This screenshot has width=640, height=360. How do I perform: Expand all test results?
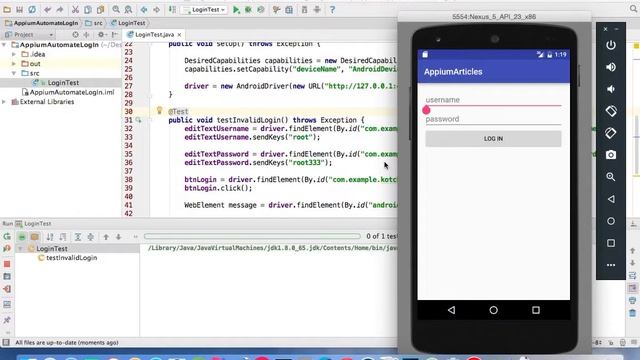coord(78,236)
